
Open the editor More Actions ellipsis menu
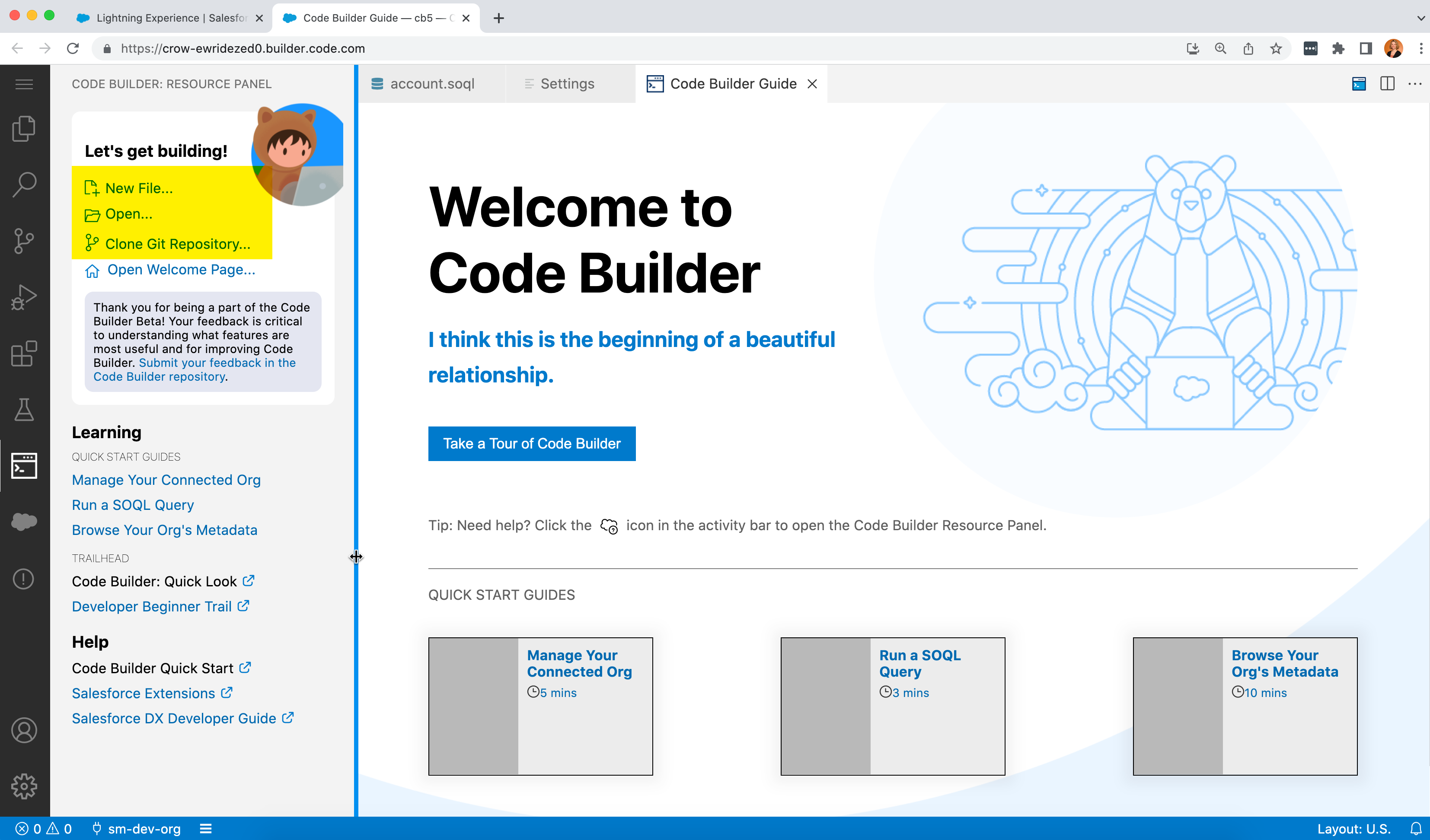point(1415,83)
